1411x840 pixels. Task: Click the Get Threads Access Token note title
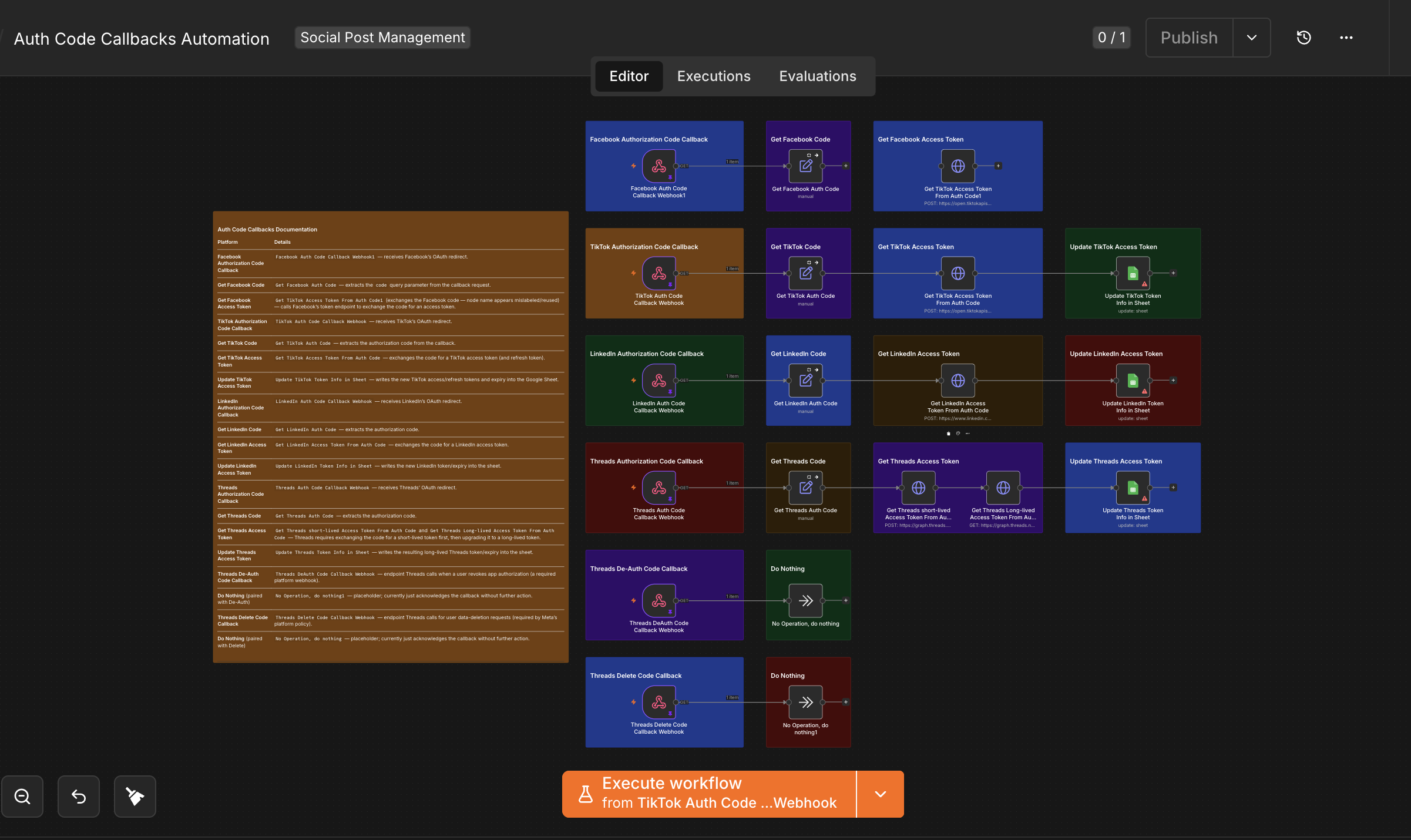(918, 461)
